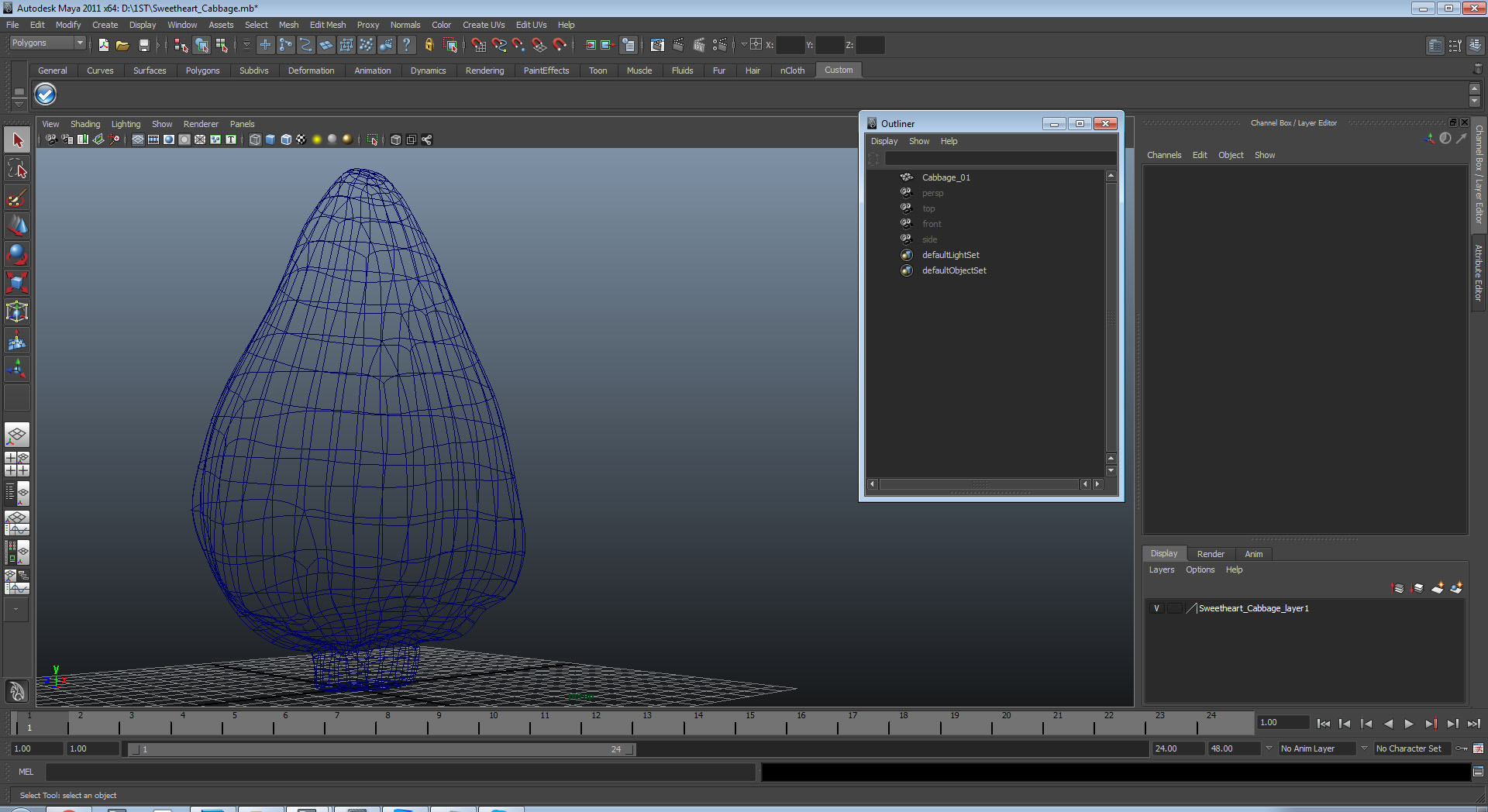Play animation forwards

coord(1409,724)
